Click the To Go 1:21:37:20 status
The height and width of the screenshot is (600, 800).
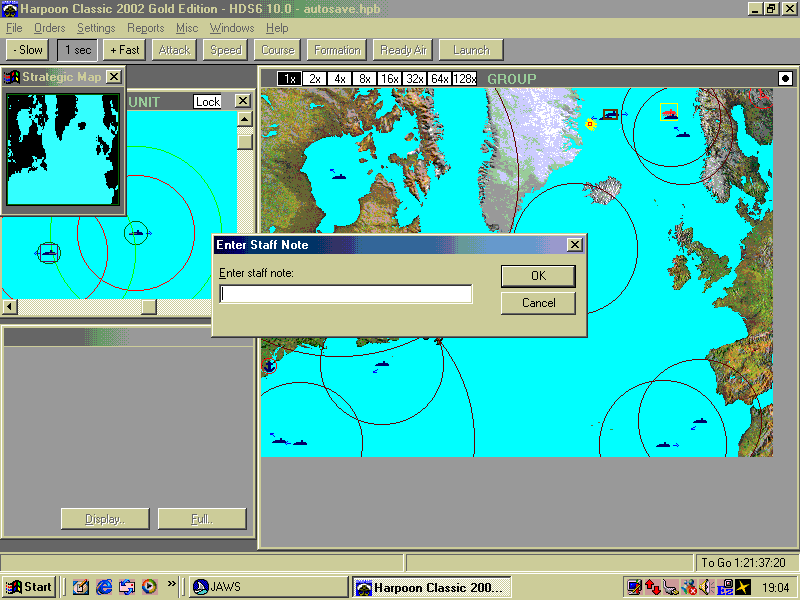(743, 563)
